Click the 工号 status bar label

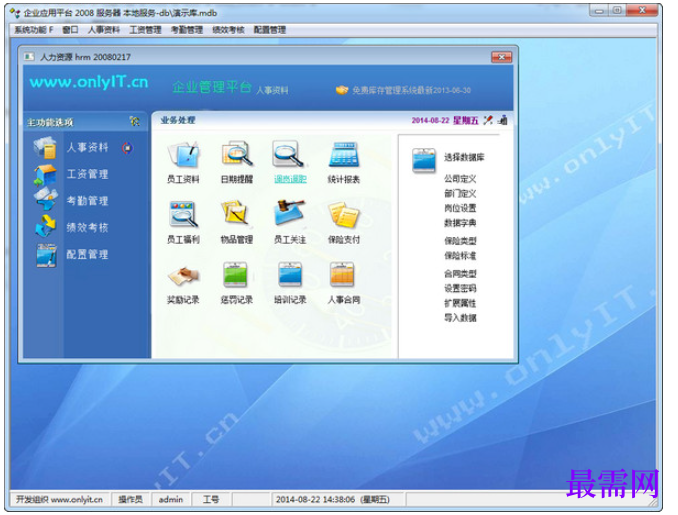tap(211, 499)
